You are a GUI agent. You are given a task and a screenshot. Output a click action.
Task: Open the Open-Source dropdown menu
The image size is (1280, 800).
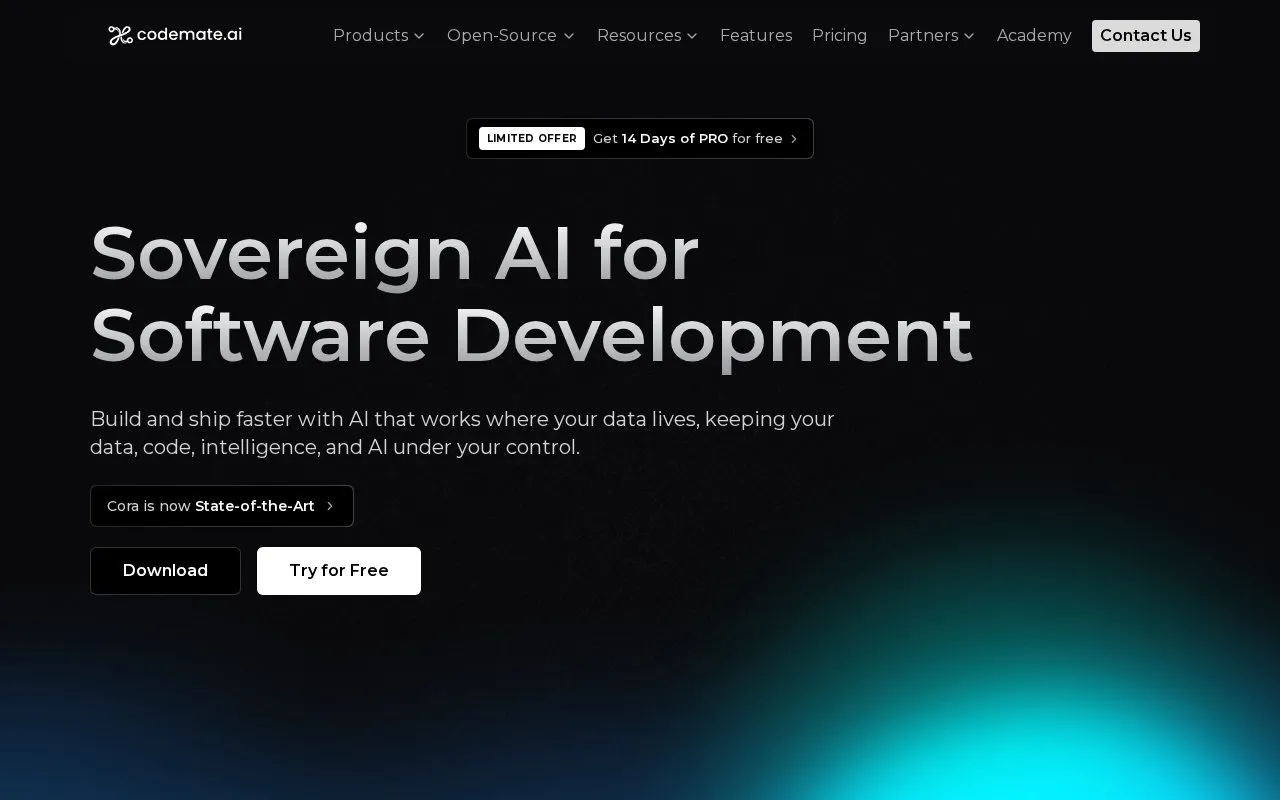click(511, 36)
